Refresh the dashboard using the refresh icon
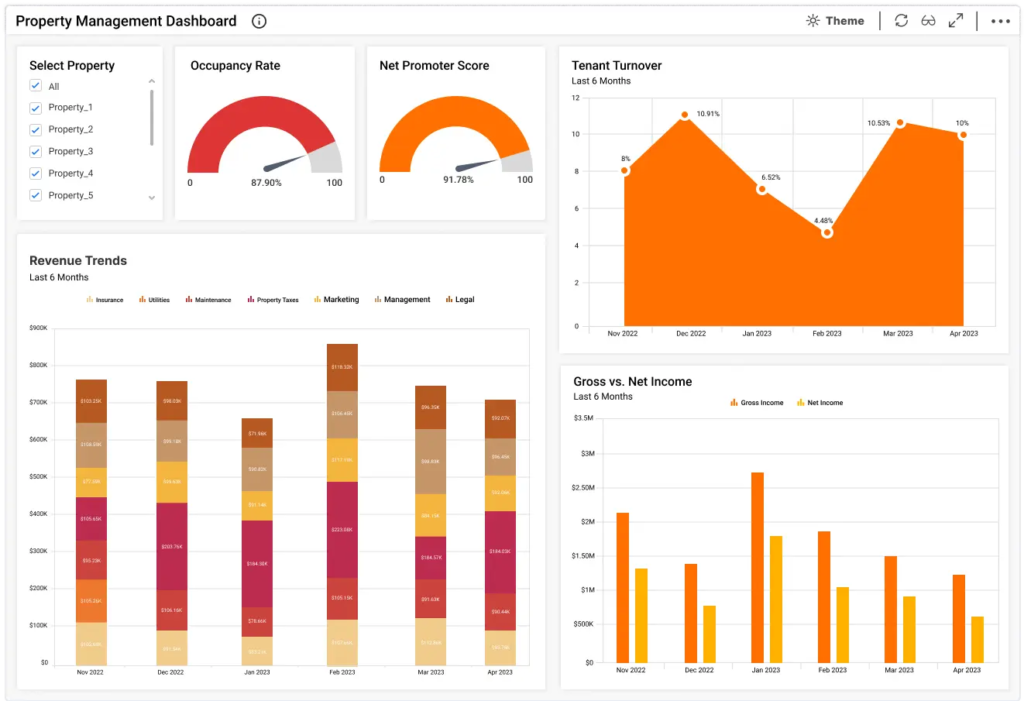The width and height of the screenshot is (1024, 701). pos(901,21)
